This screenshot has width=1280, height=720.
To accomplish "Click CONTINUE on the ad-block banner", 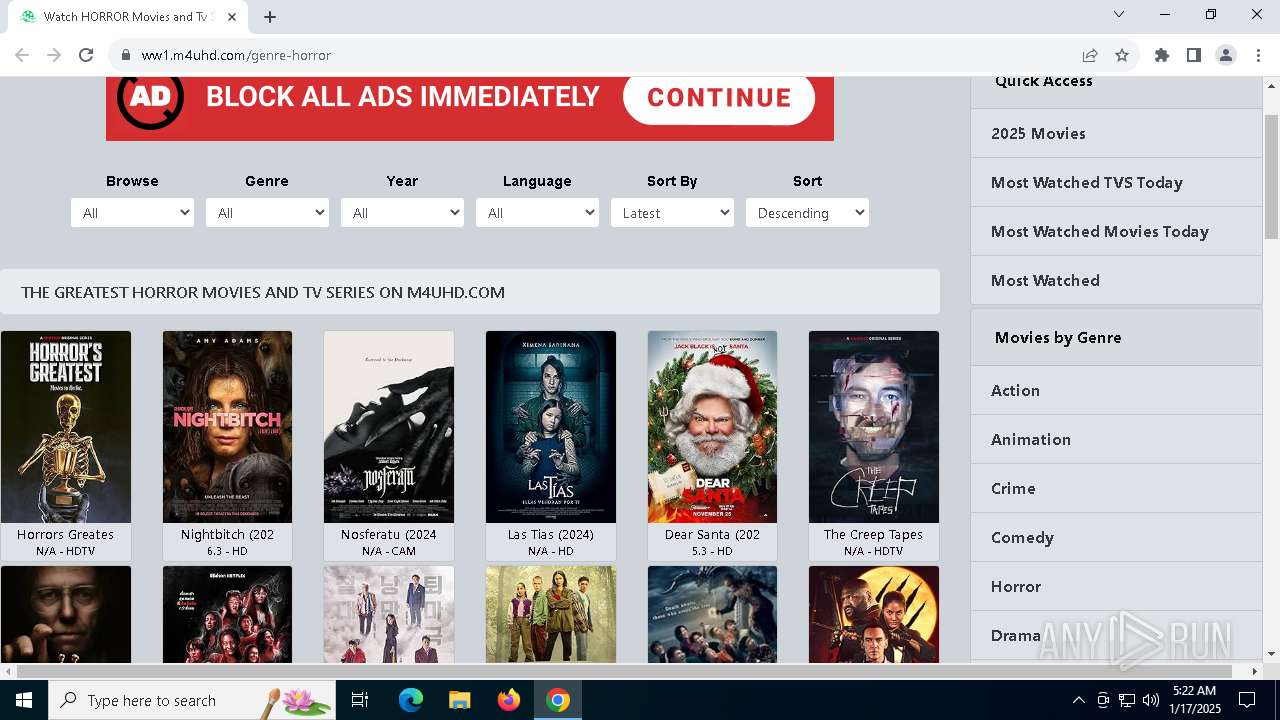I will point(719,98).
